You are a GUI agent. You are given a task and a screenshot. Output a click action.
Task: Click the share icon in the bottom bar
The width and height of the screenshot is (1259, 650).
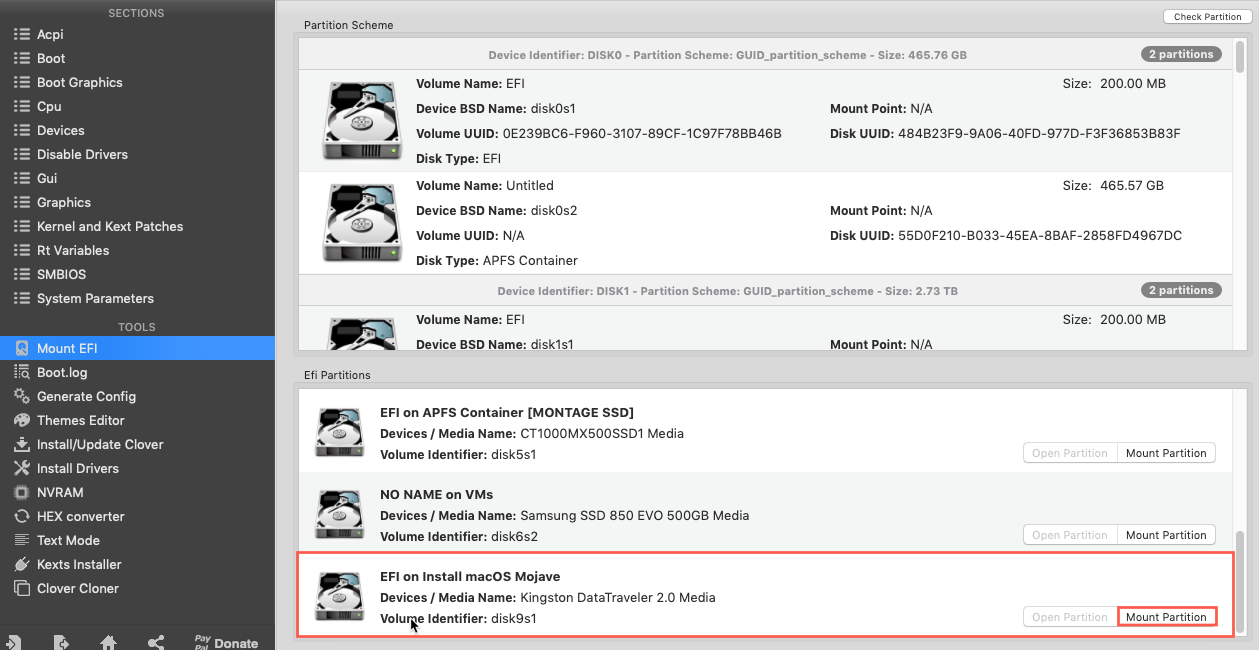pyautogui.click(x=155, y=642)
